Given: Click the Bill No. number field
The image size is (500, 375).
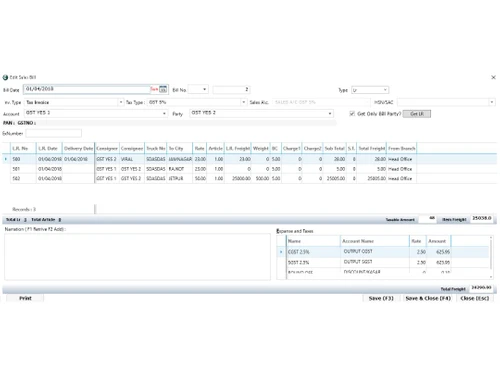Looking at the screenshot, I should coord(231,89).
